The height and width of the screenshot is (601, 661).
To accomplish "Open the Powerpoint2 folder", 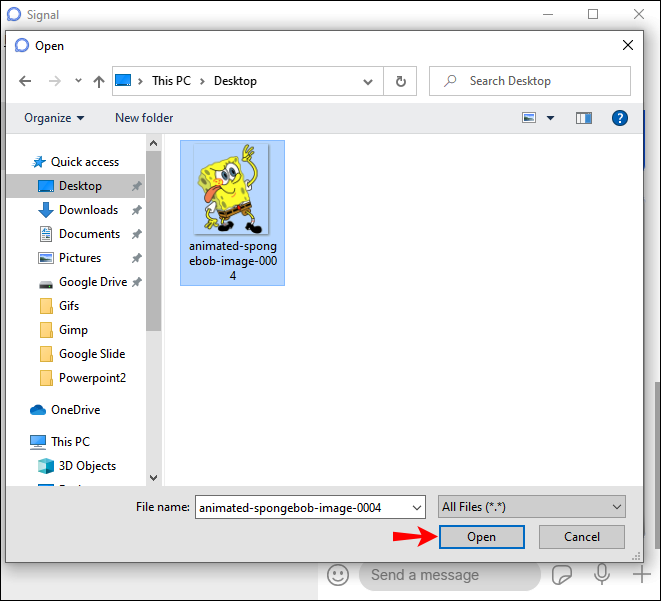I will point(83,378).
